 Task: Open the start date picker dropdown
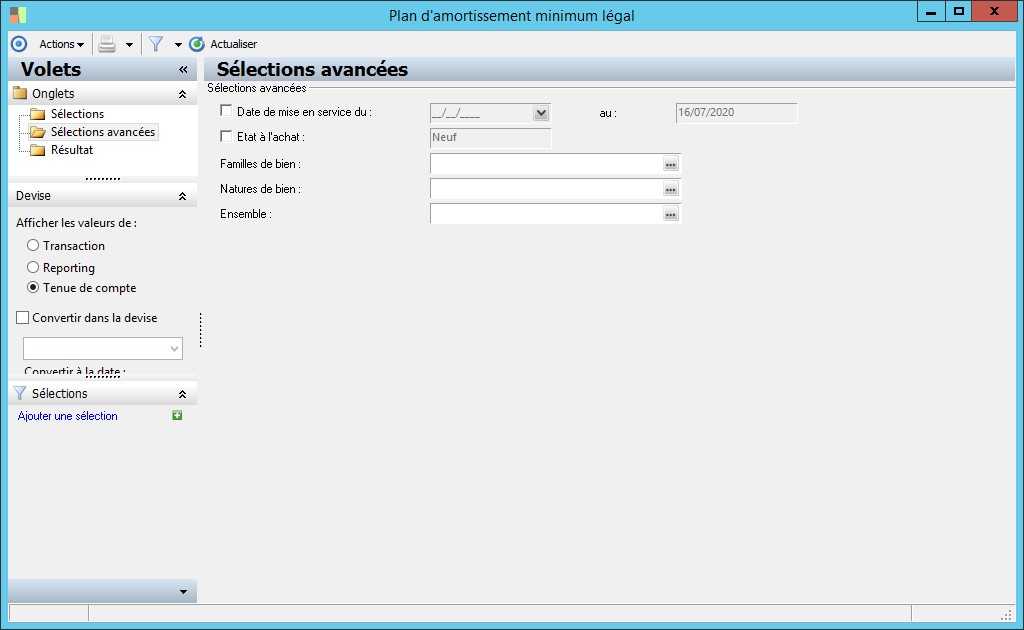pos(541,113)
